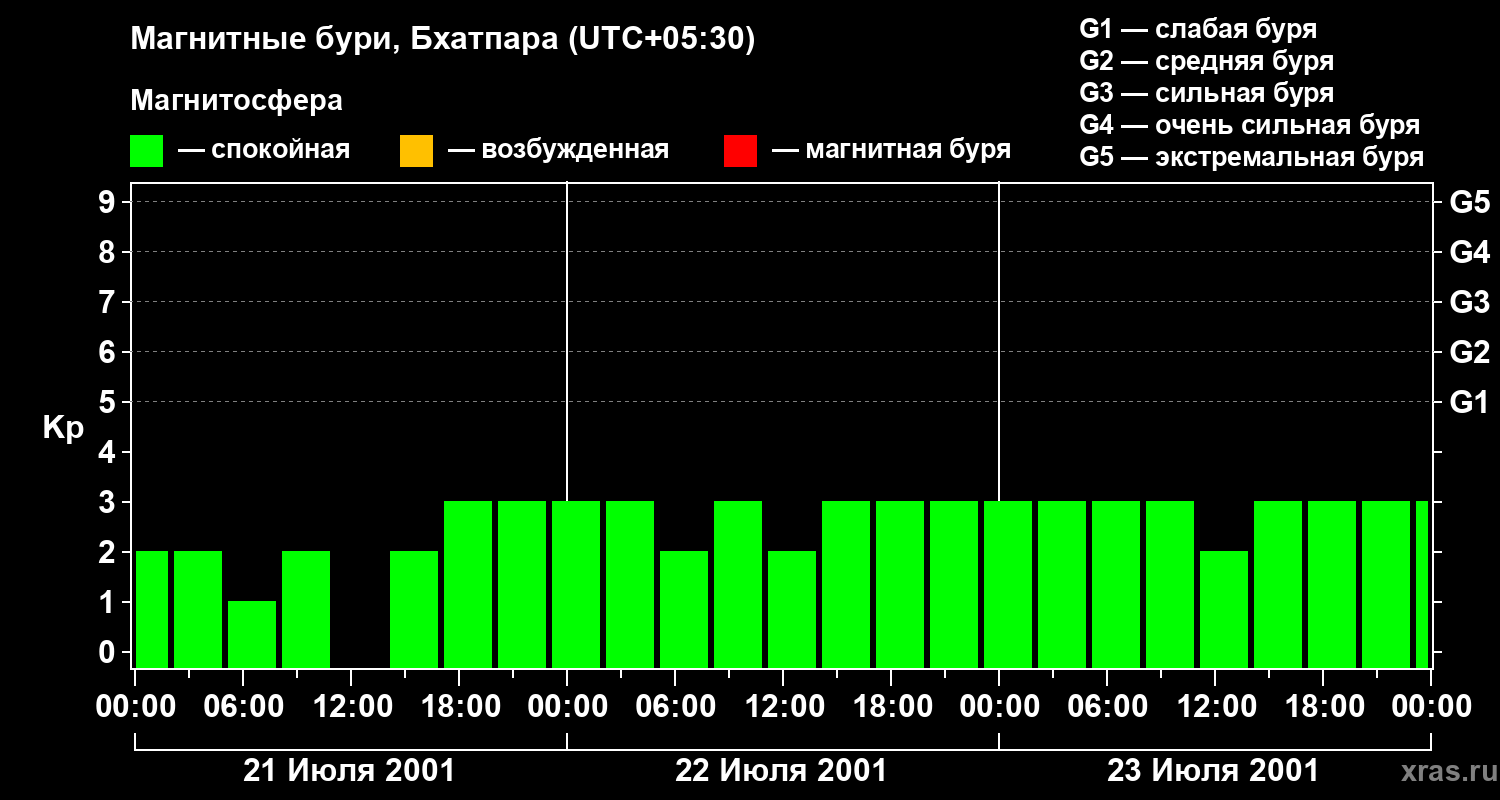Screen dimensions: 1500x800
Task: Click the first 06:00 time tick label
Action: 243,706
